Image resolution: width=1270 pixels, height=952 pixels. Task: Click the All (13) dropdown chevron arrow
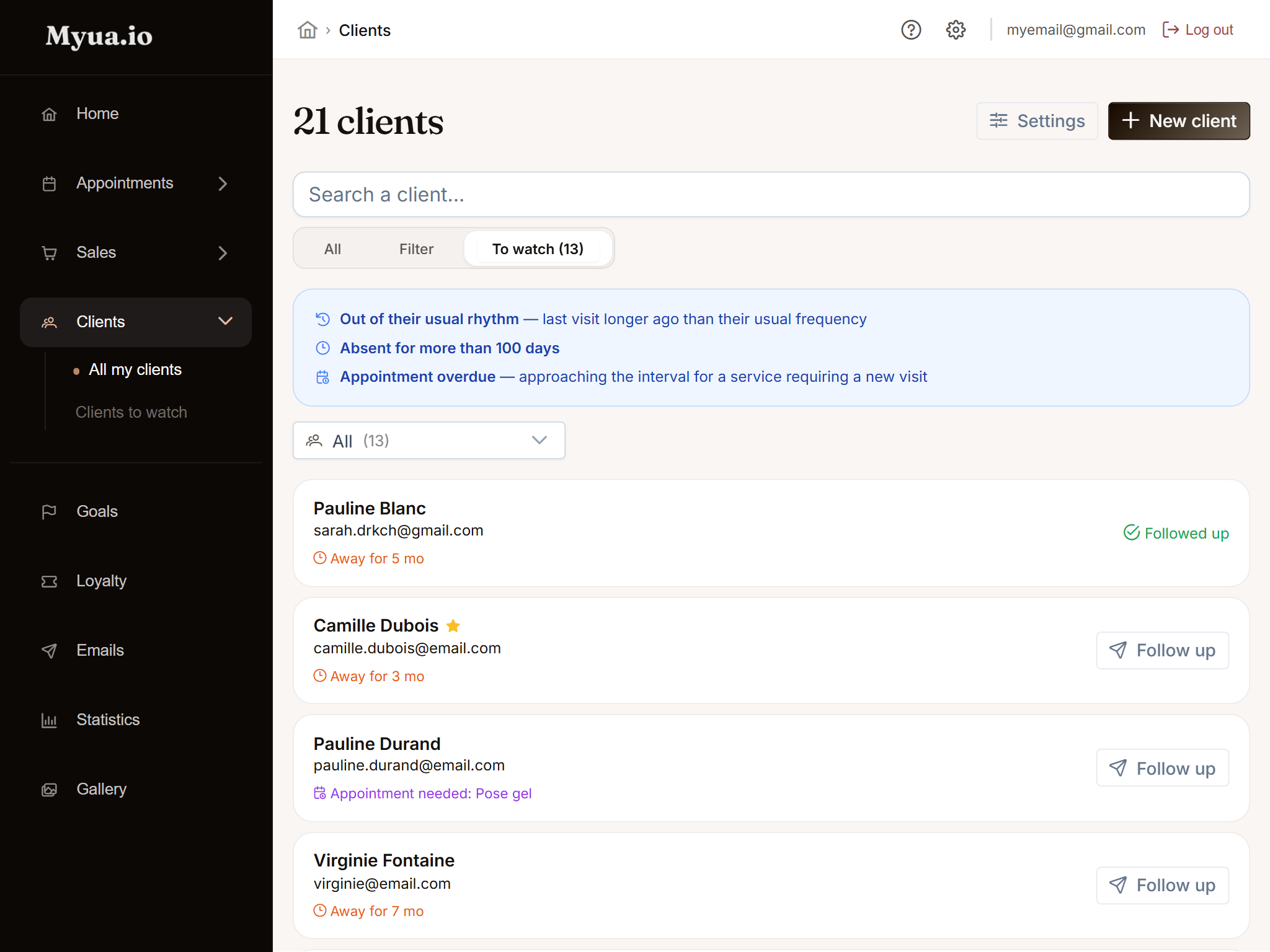click(x=540, y=441)
